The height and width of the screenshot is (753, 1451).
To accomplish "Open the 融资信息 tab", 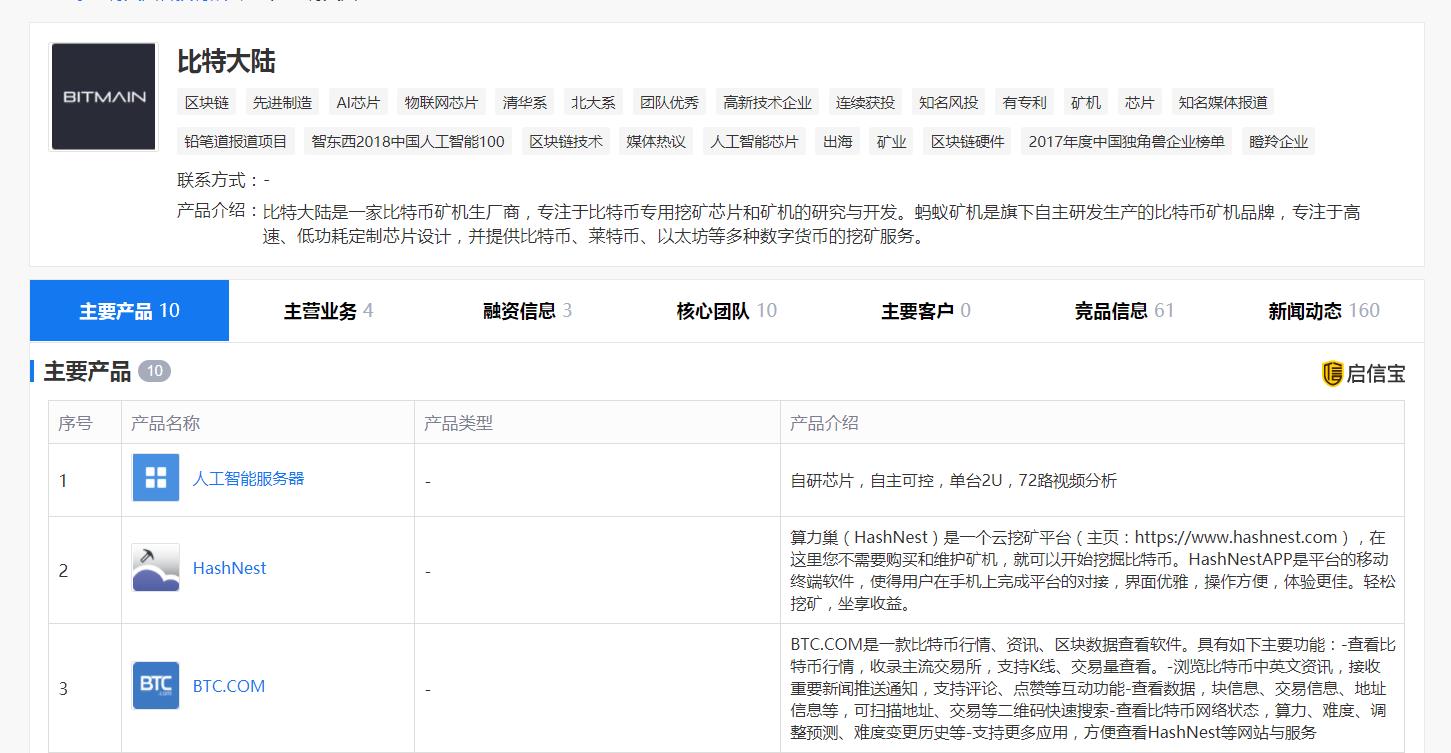I will coord(527,311).
